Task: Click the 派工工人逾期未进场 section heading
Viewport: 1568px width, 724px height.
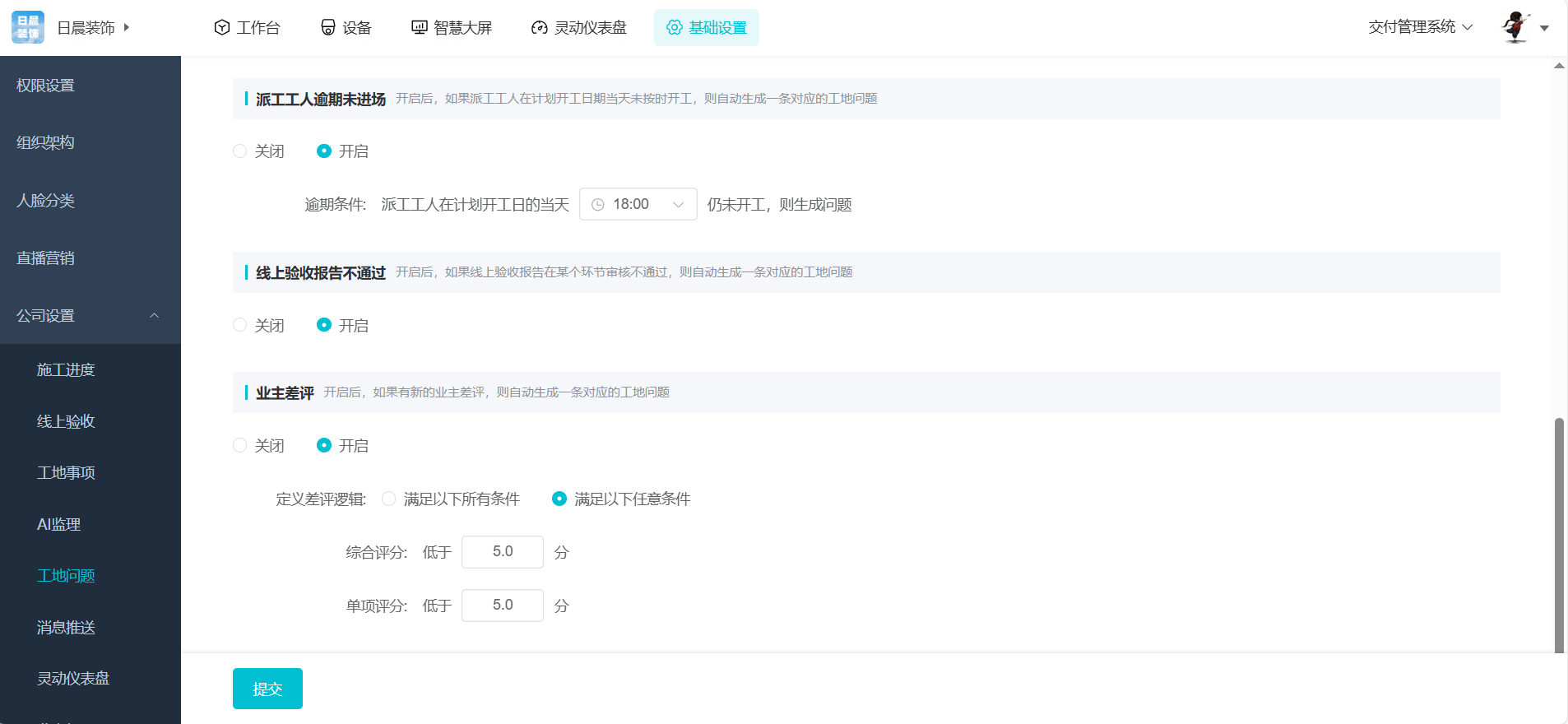Action: [321, 99]
